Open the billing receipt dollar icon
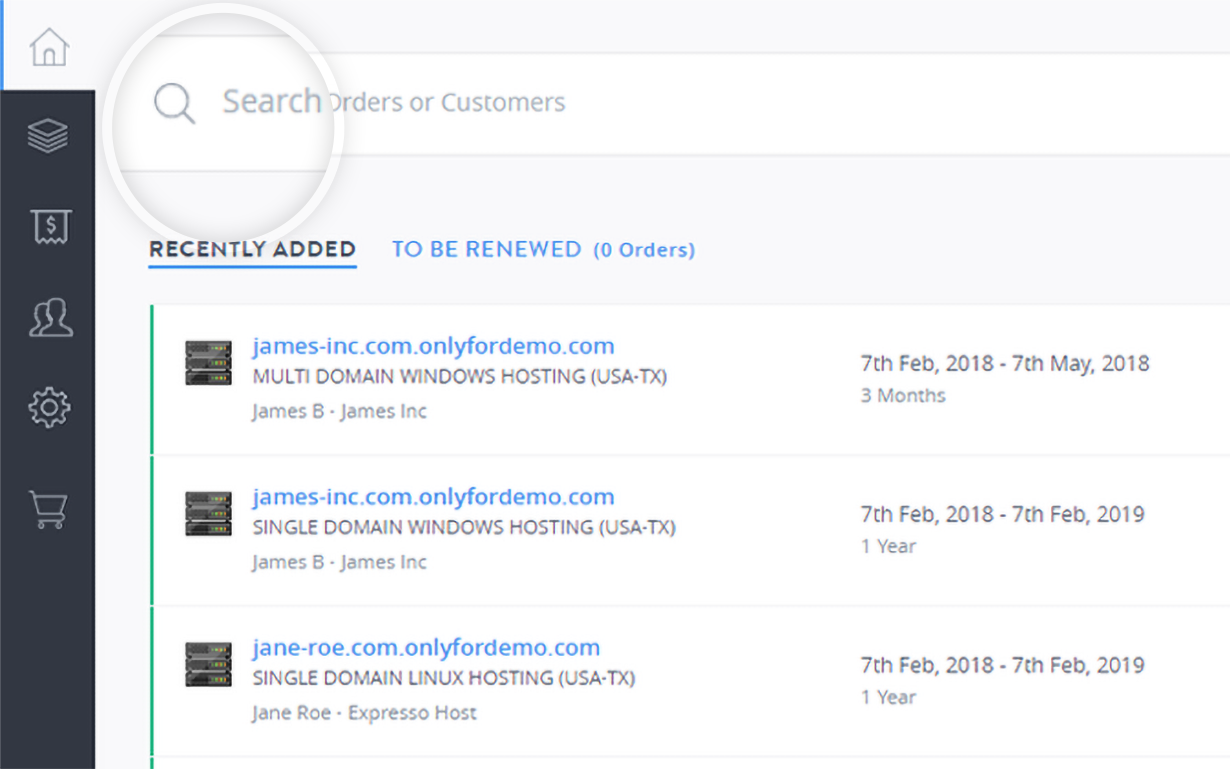Viewport: 1230px width, 769px height. click(49, 227)
